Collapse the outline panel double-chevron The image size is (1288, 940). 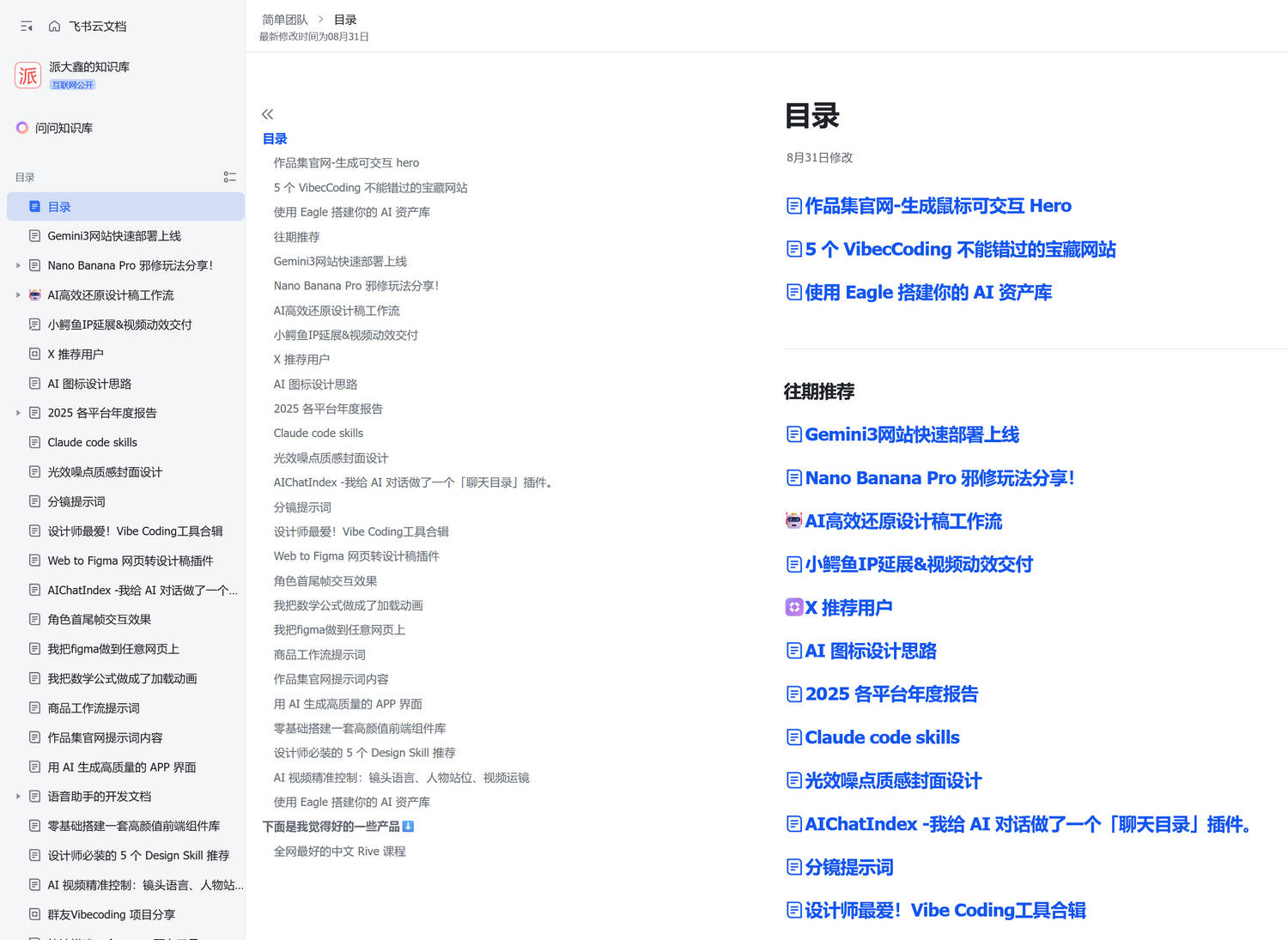tap(268, 114)
